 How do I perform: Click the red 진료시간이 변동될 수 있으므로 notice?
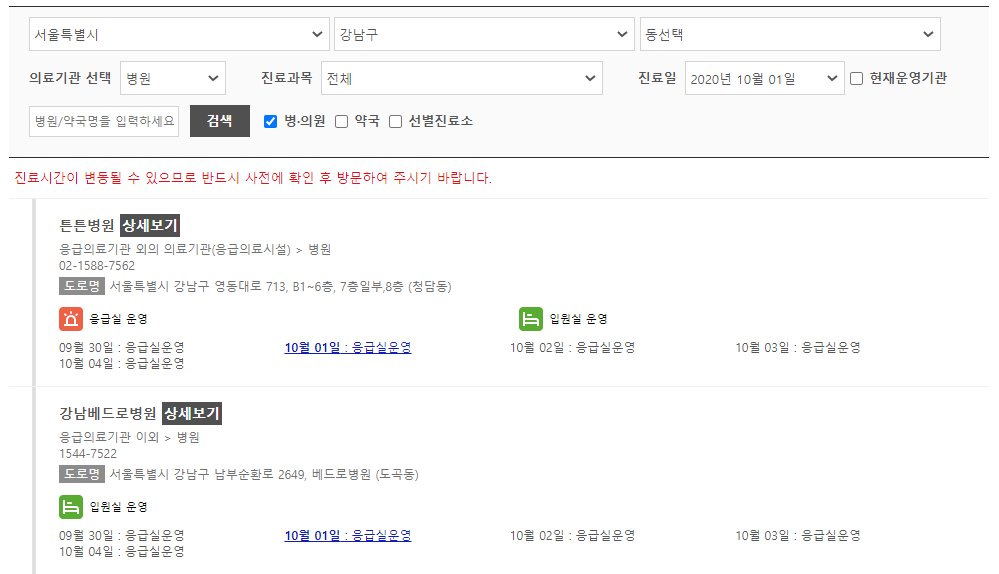[x=253, y=178]
